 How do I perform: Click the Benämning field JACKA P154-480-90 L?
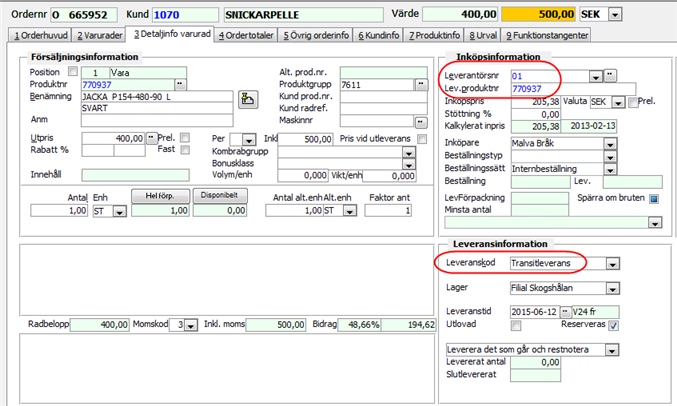tap(157, 97)
